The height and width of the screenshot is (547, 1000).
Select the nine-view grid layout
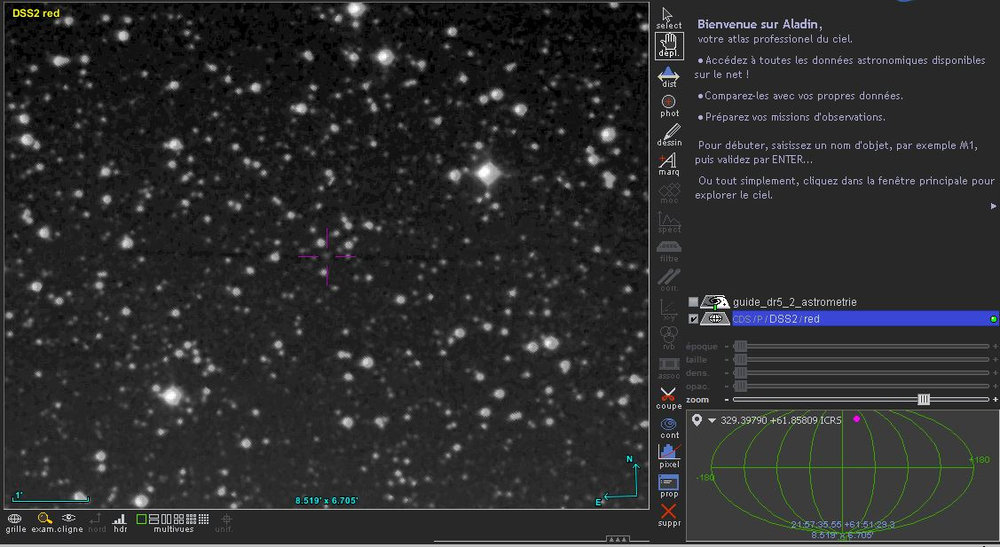click(191, 519)
